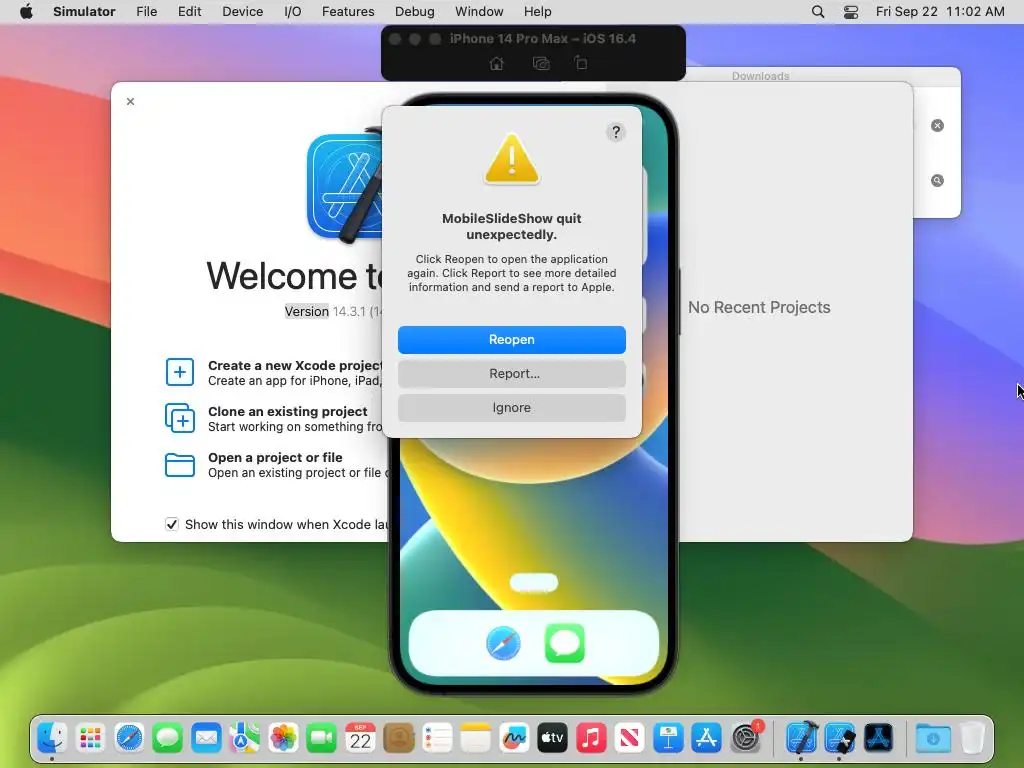Open Photos from the Dock
Screen dimensions: 1024x768
pyautogui.click(x=283, y=738)
